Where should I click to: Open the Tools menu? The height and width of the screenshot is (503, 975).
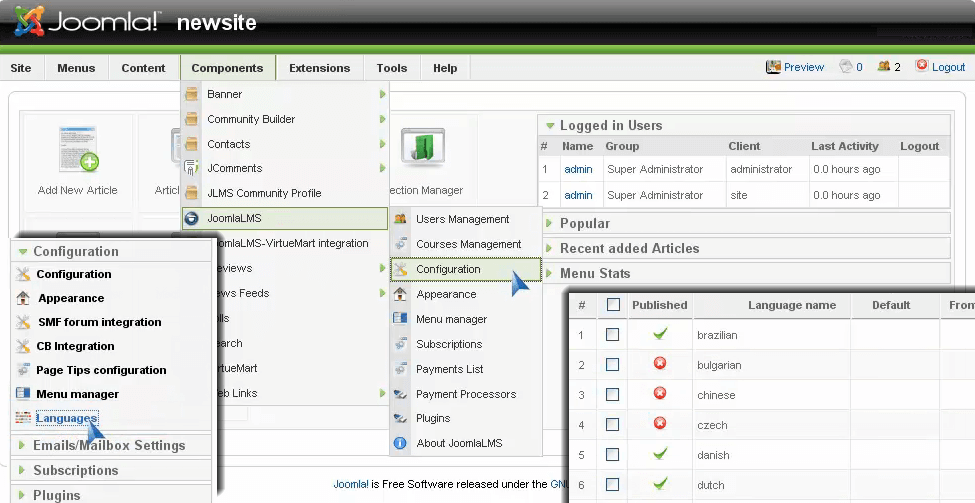[392, 68]
